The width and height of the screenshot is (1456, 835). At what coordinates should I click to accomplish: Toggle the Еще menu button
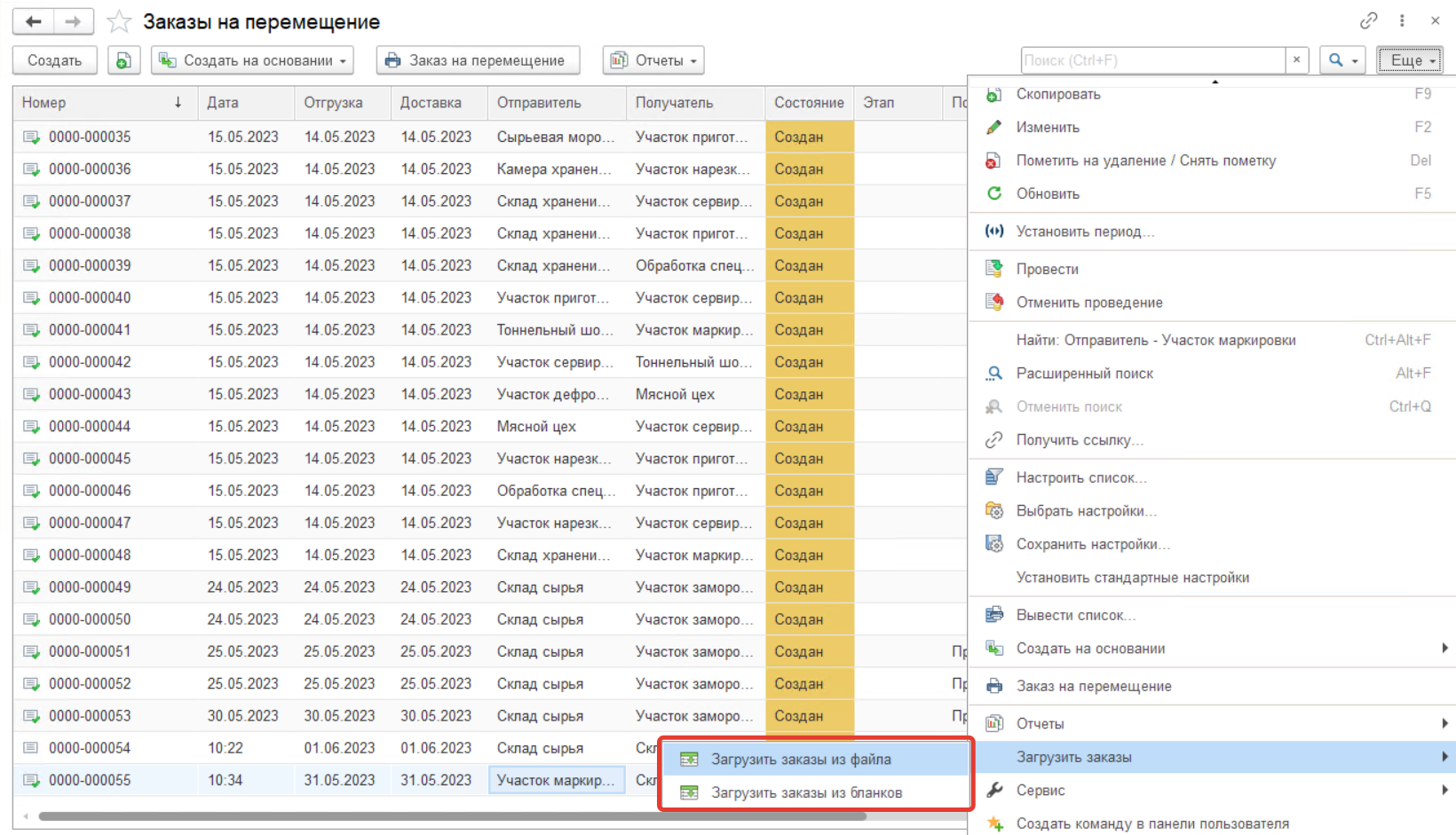1409,60
